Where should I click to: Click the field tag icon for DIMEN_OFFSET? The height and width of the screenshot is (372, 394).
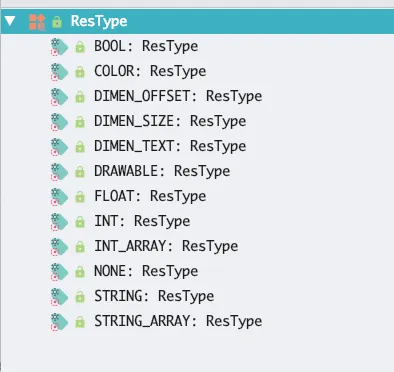coord(59,97)
